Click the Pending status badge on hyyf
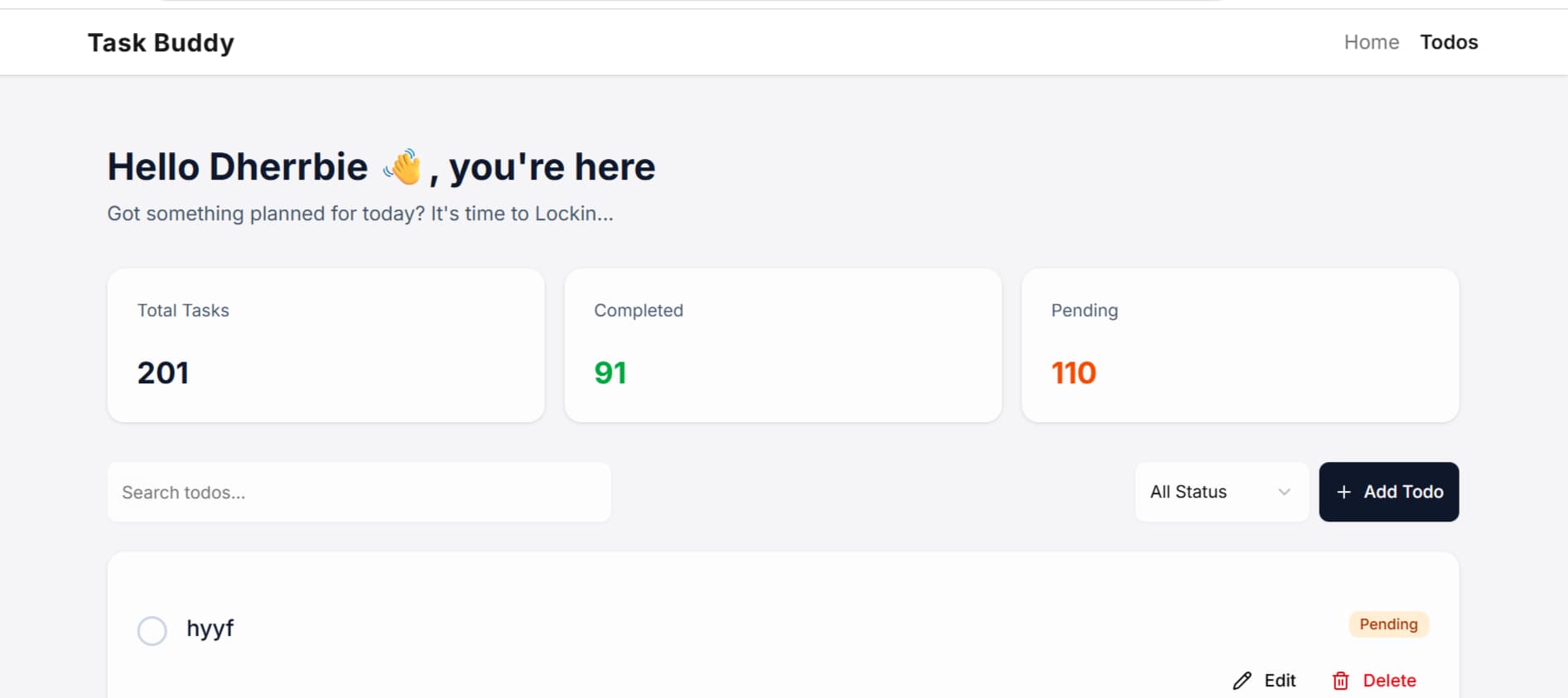The height and width of the screenshot is (698, 1568). (x=1388, y=624)
